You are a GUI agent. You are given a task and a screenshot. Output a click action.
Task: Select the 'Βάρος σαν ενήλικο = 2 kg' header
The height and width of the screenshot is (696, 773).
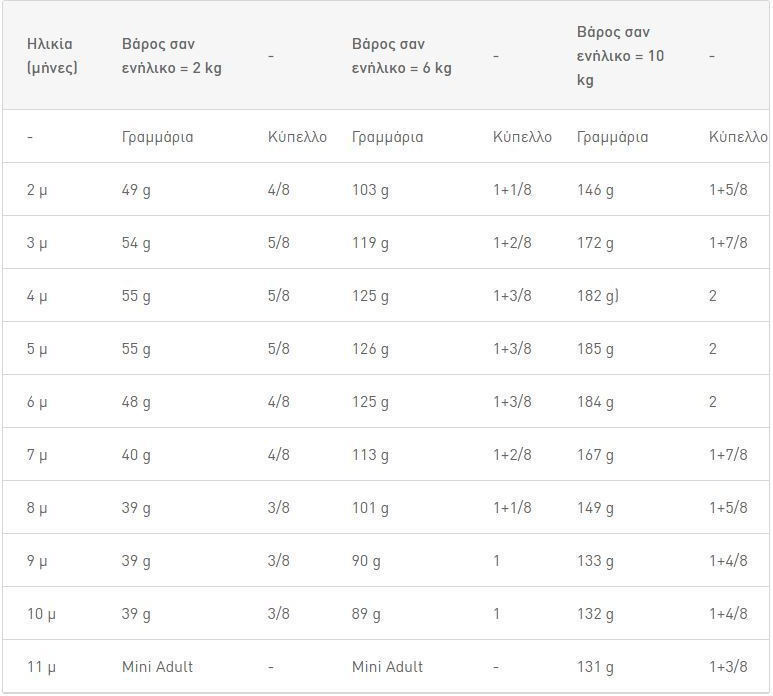point(172,56)
